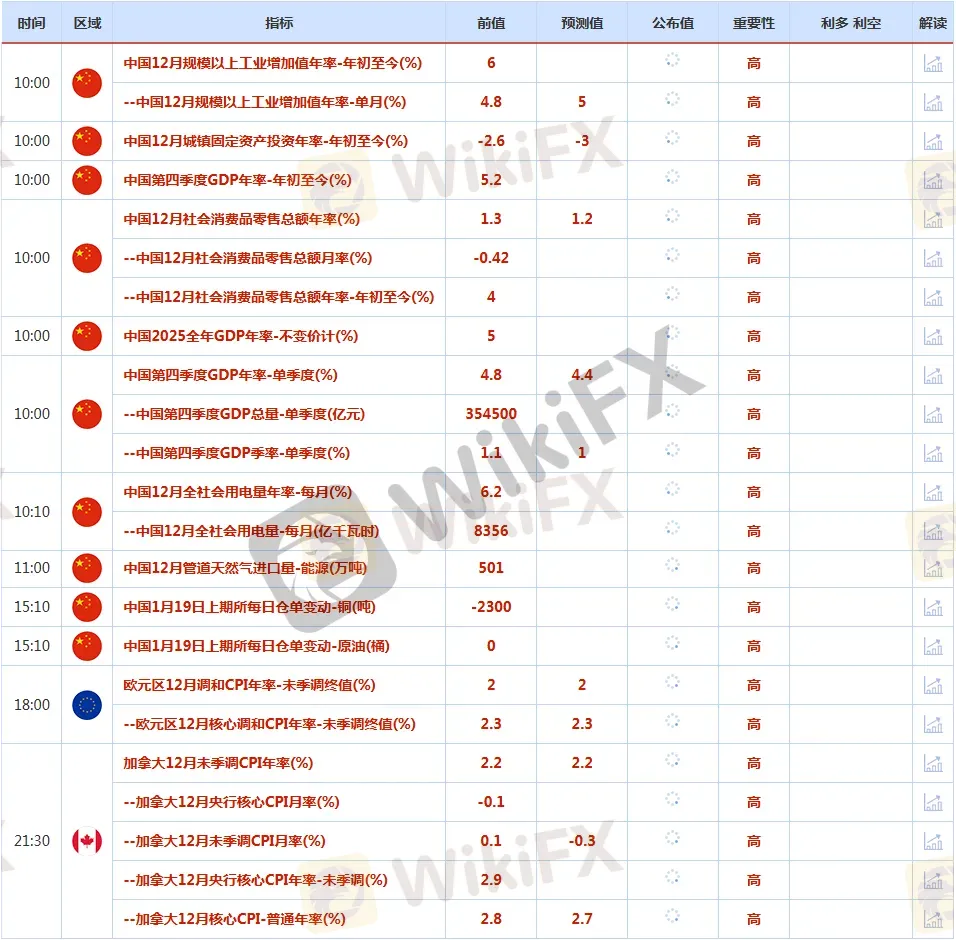
Task: Open indicator 中国第四季度GDP年率-年初至今(%)
Action: (237, 180)
